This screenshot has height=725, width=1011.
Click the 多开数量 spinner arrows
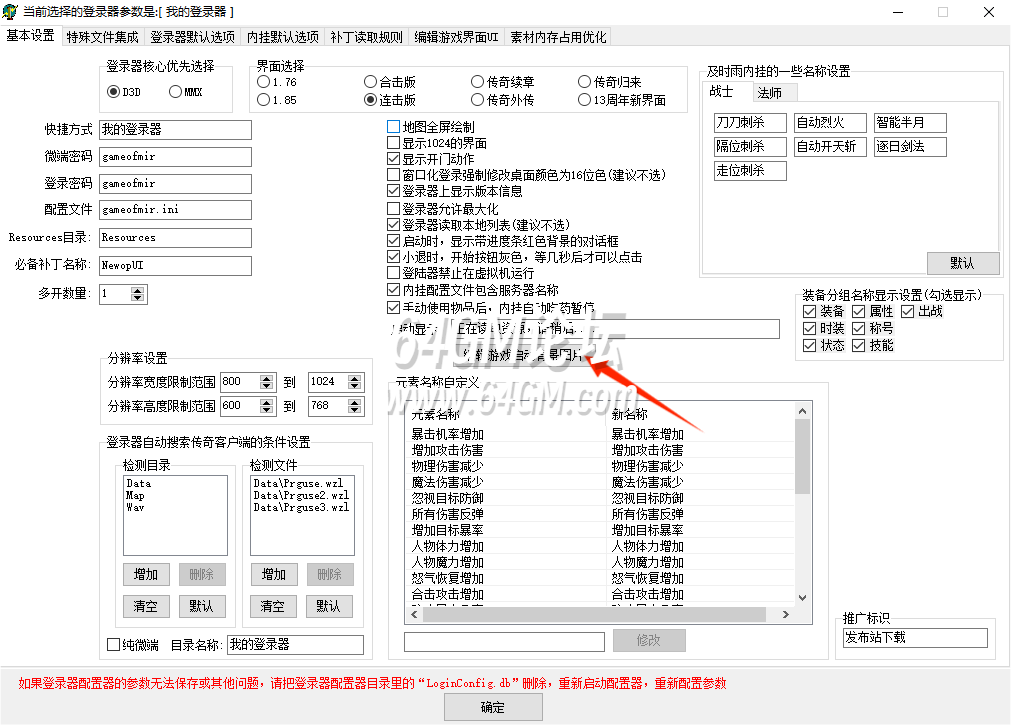pos(137,294)
